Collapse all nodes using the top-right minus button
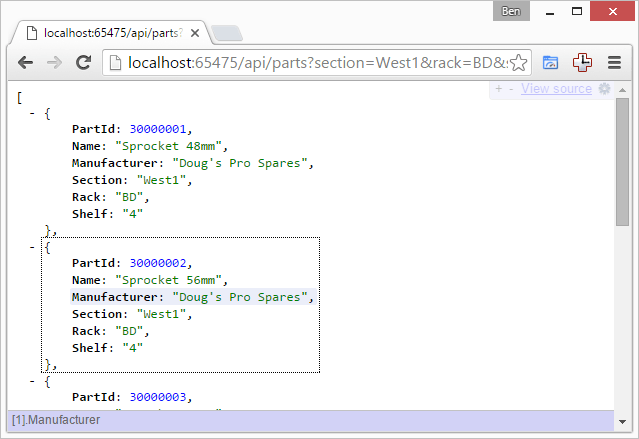 511,89
